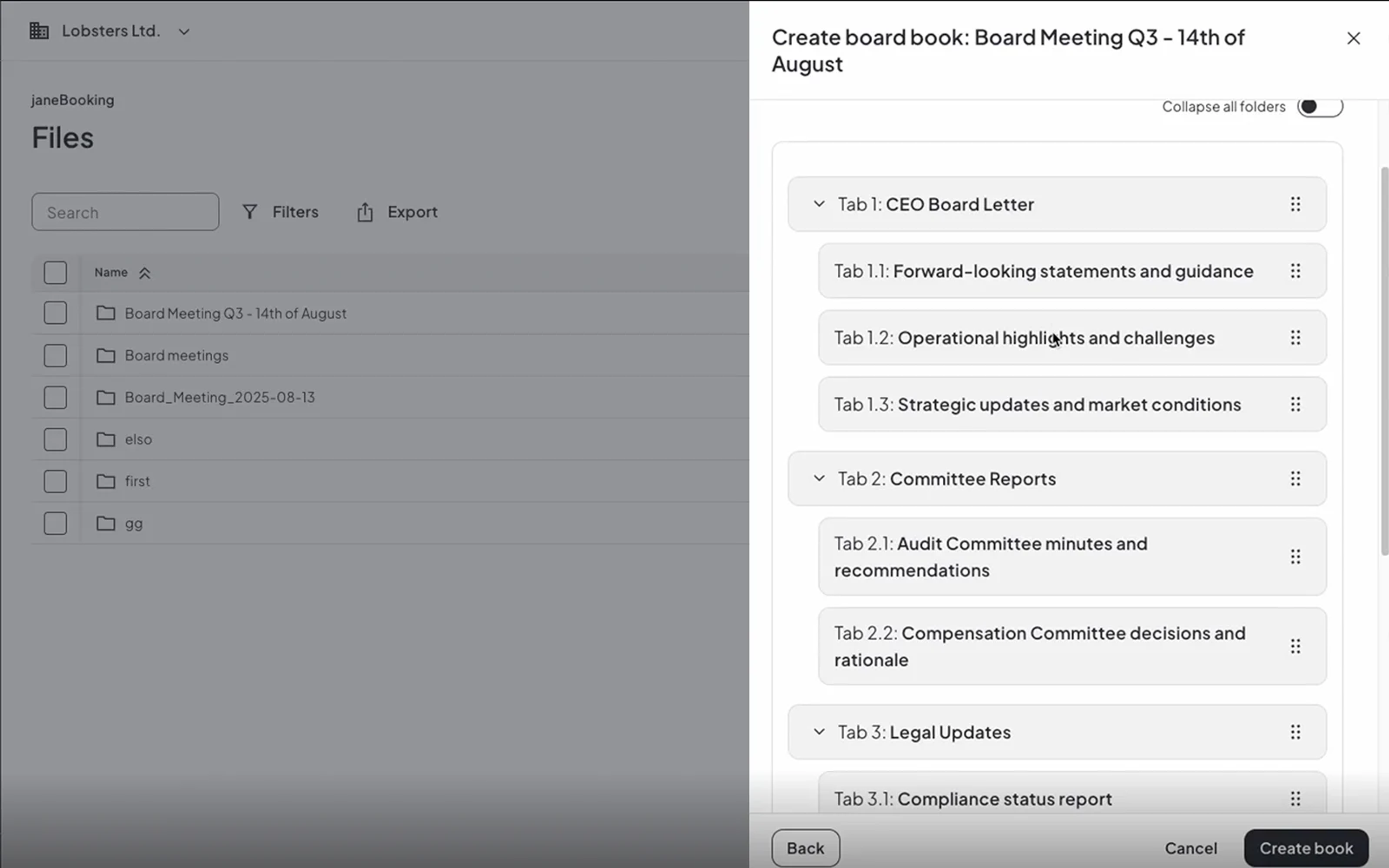Check the box for Board_Meeting_2025-08-13
This screenshot has width=1389, height=868.
55,397
